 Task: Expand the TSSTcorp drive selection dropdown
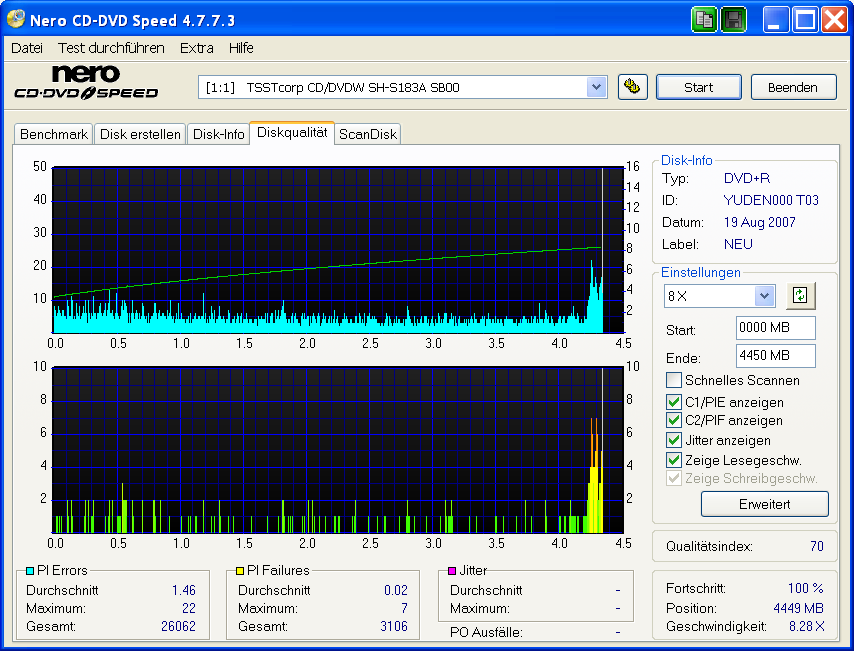click(x=597, y=87)
